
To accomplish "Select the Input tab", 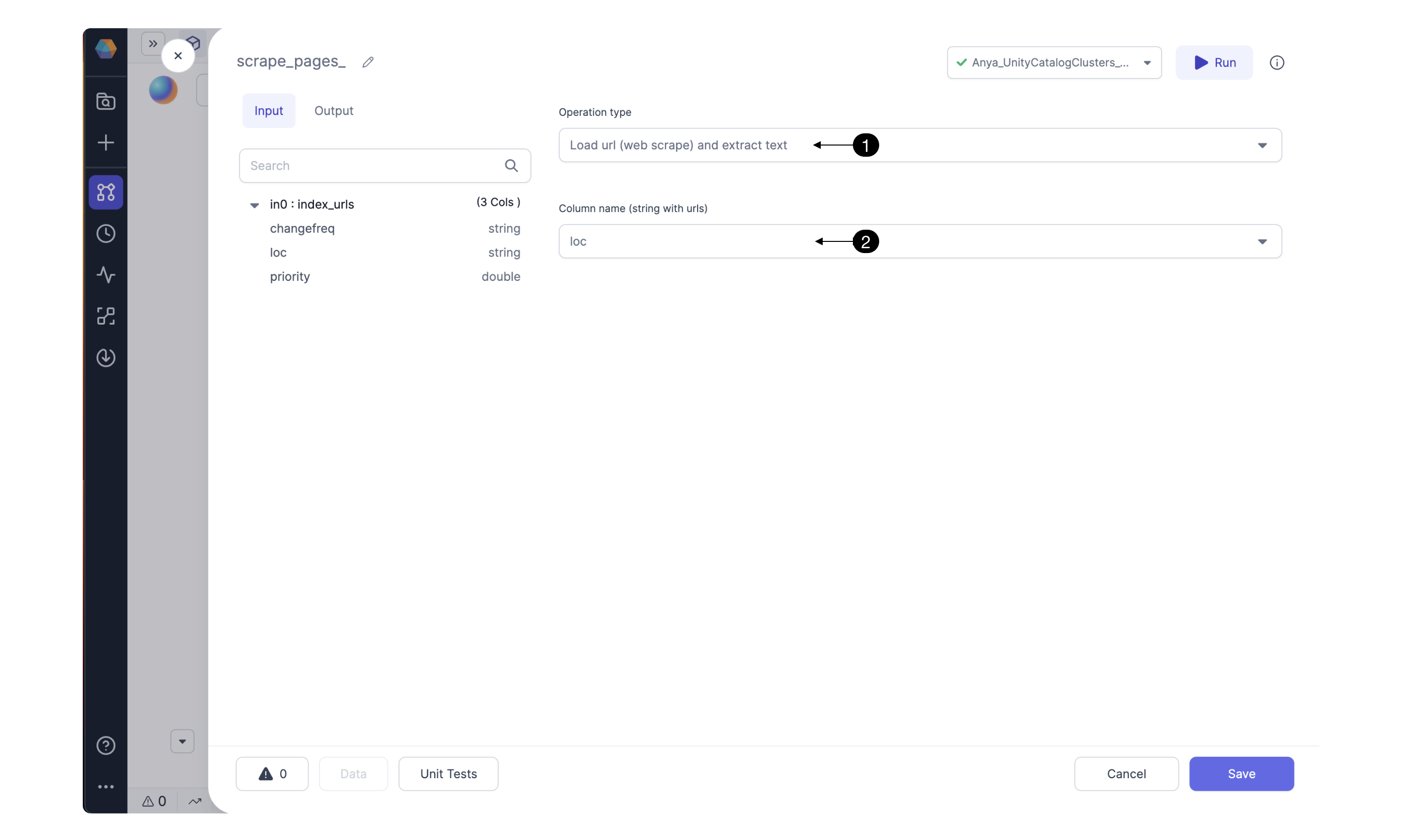I will click(268, 110).
